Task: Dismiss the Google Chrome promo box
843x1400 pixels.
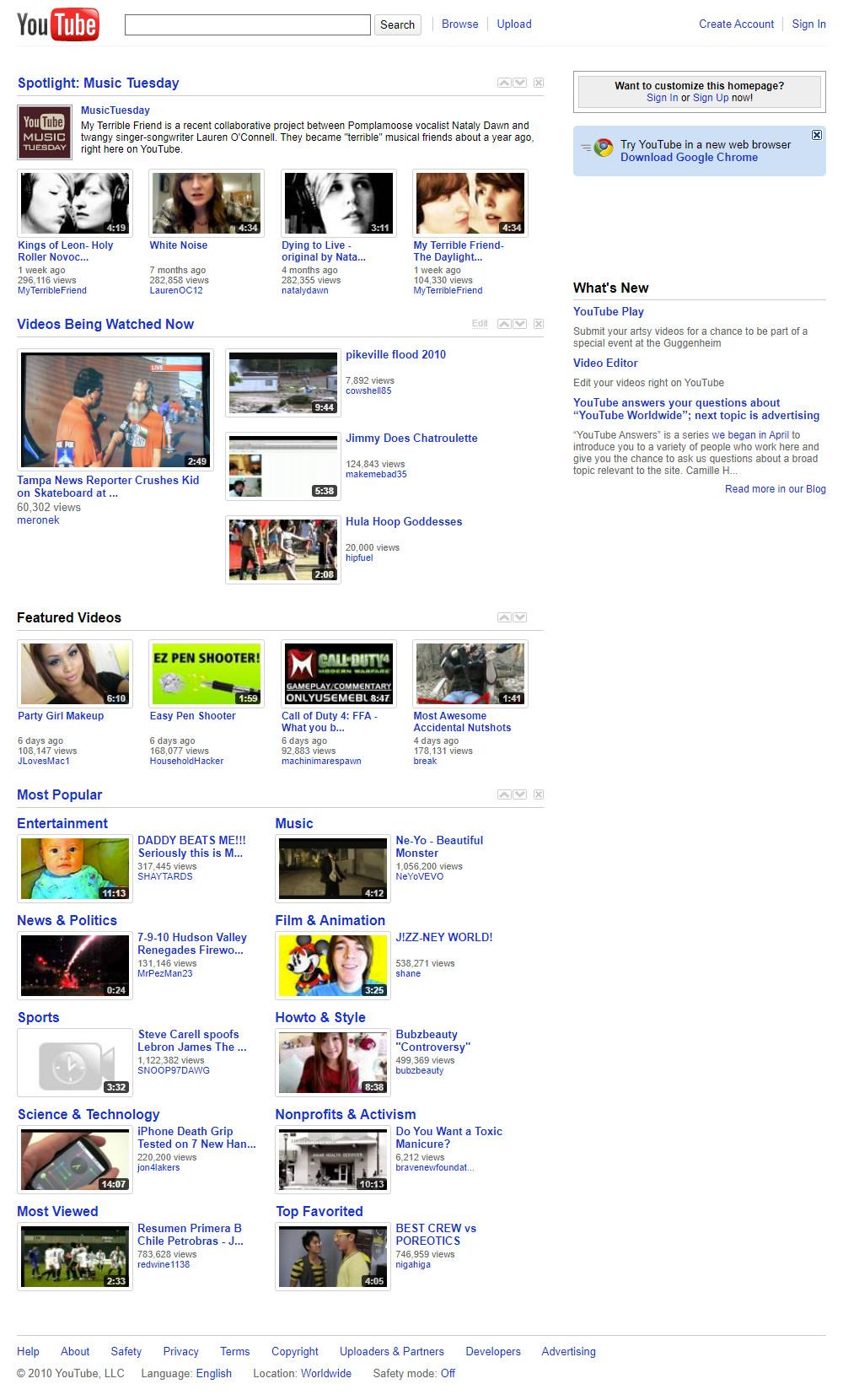Action: (816, 135)
